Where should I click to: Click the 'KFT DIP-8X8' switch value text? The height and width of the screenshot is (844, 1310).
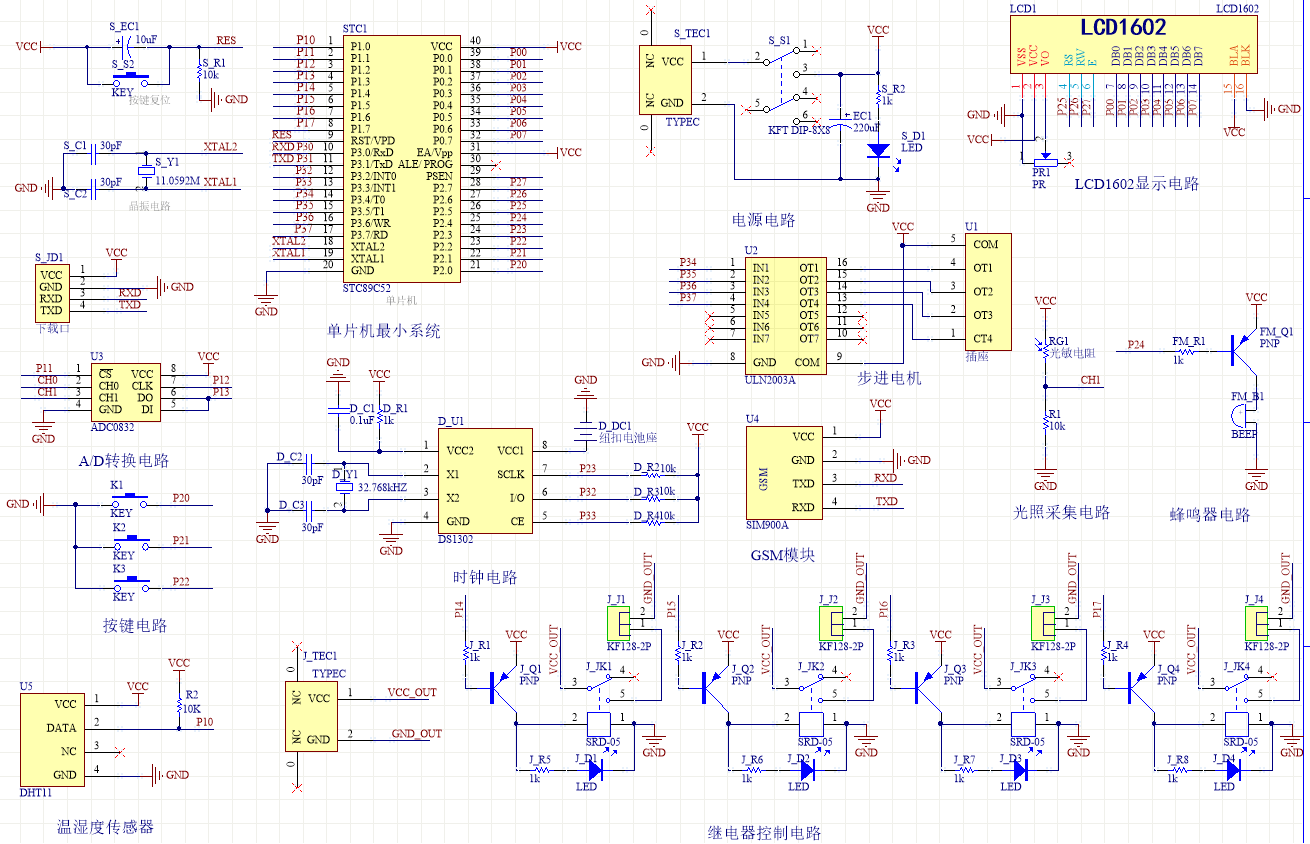tap(799, 130)
